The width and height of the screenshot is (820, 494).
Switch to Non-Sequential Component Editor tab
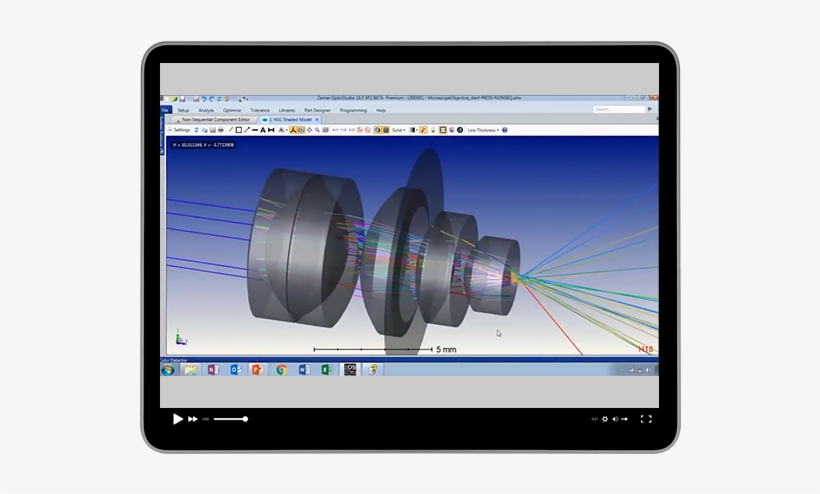(x=215, y=120)
